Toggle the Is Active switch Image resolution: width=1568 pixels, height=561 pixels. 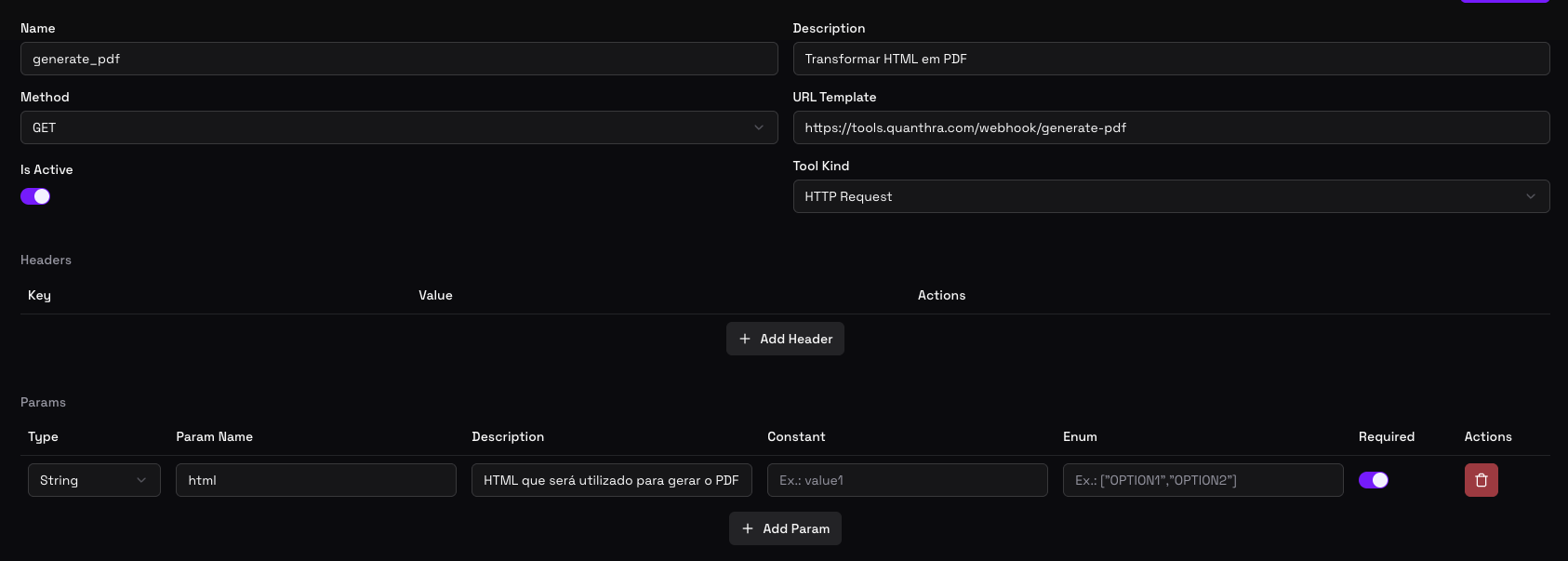pos(35,196)
